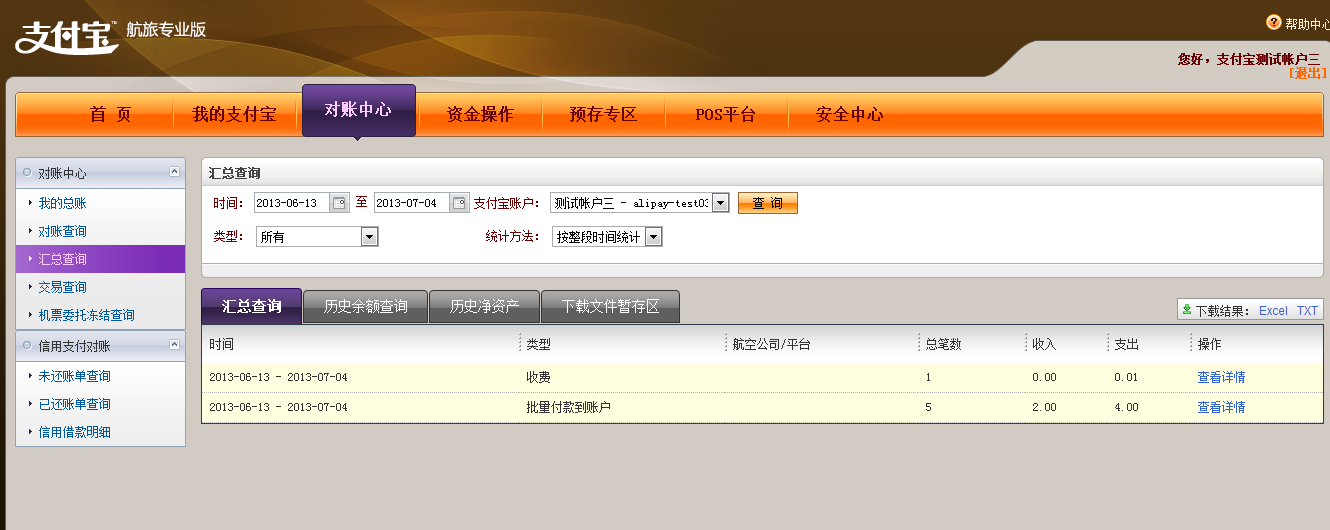Open the 支付宝账户 account dropdown
This screenshot has height=530, width=1330.
coord(720,203)
